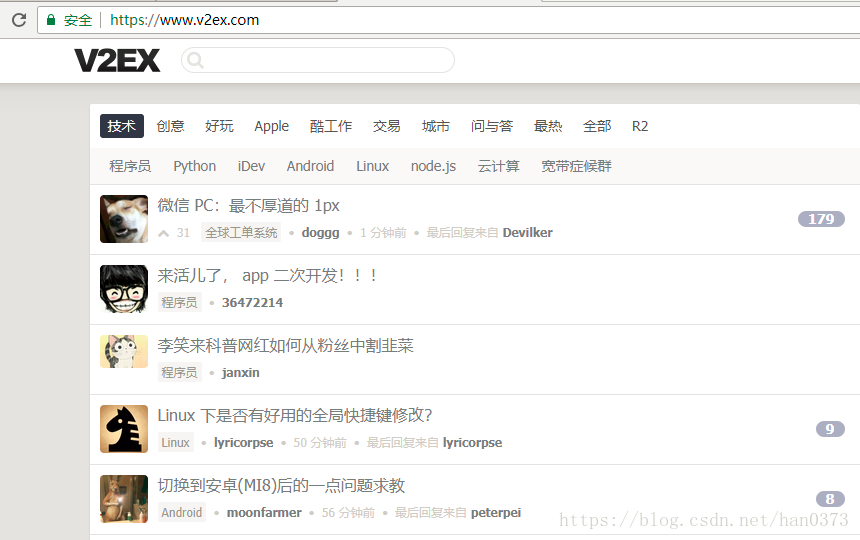The image size is (860, 540).
Task: Open topic 切换到安卓(MI8)后的一点问题求教
Action: point(281,485)
